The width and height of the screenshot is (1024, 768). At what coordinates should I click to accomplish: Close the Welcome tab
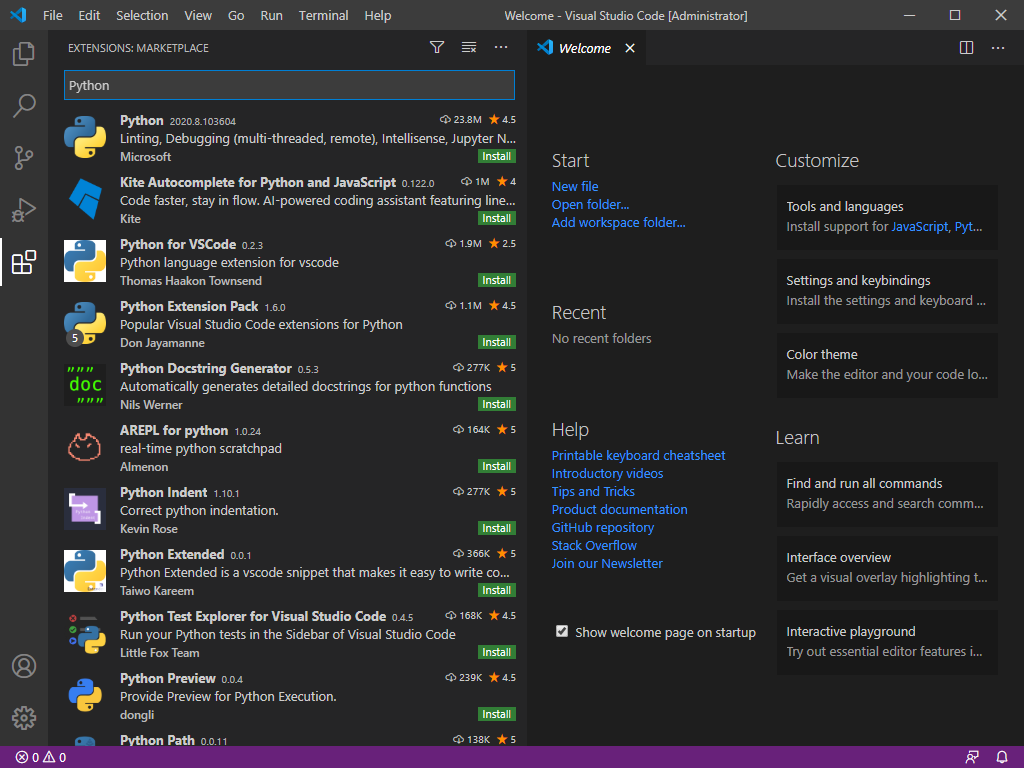tap(630, 48)
